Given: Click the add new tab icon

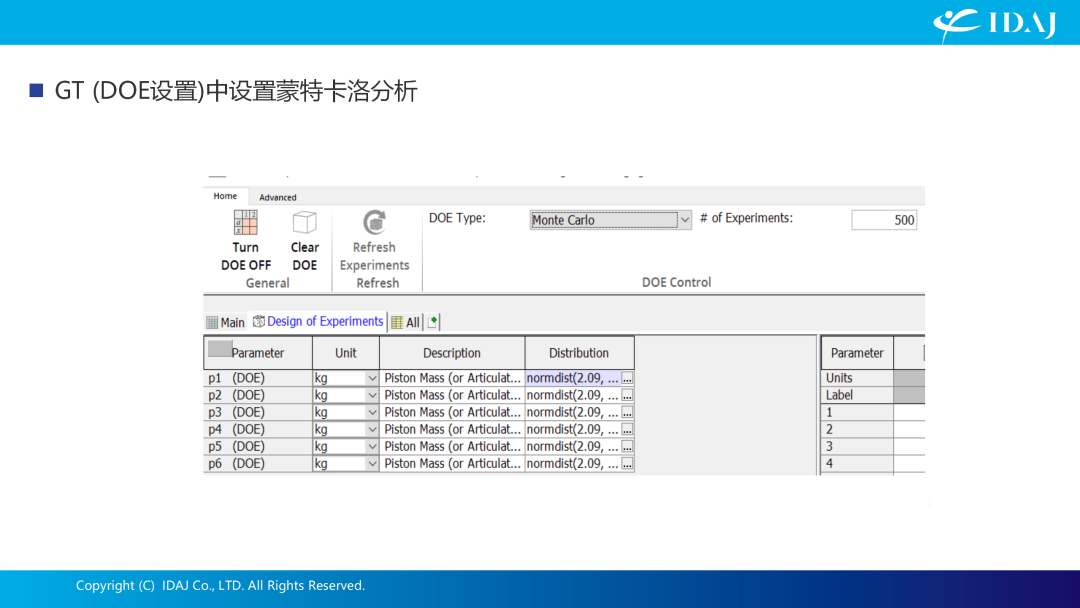Looking at the screenshot, I should (433, 322).
